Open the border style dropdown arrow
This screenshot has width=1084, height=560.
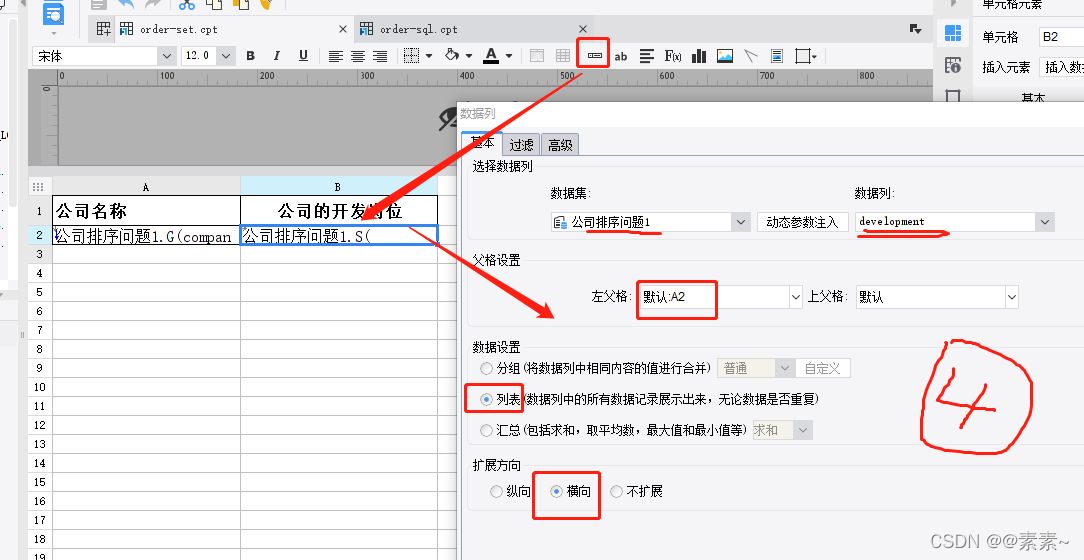(x=429, y=56)
